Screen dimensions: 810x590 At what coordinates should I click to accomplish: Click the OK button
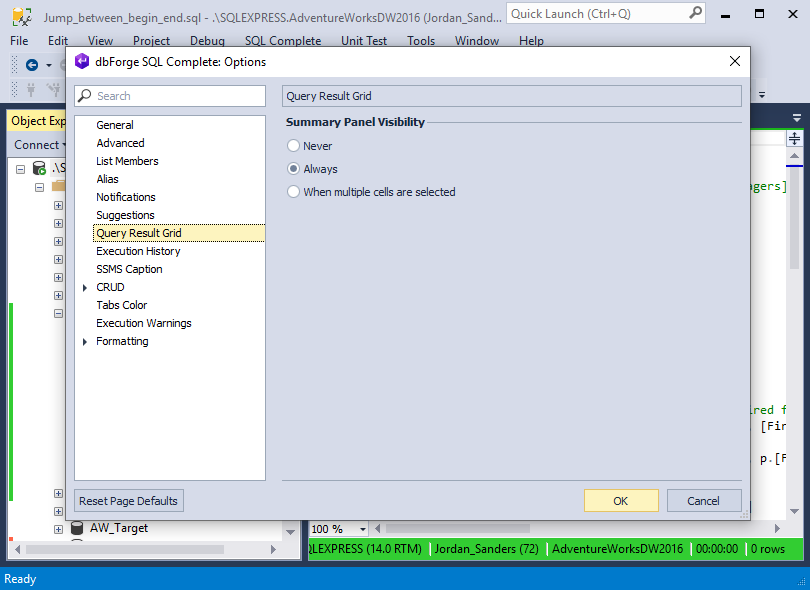click(621, 501)
